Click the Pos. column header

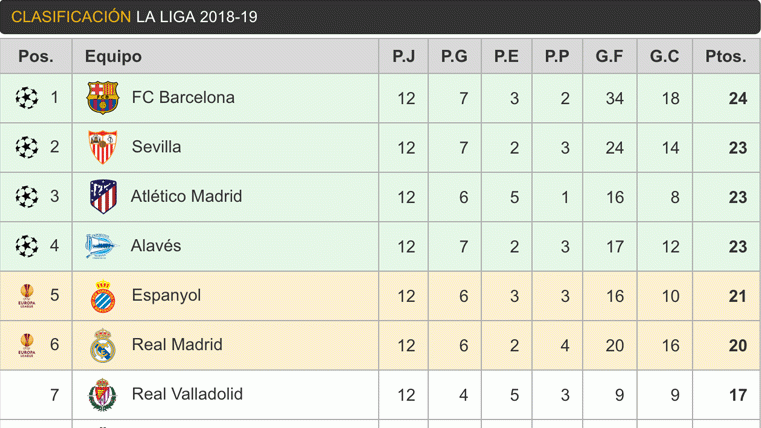[x=36, y=56]
